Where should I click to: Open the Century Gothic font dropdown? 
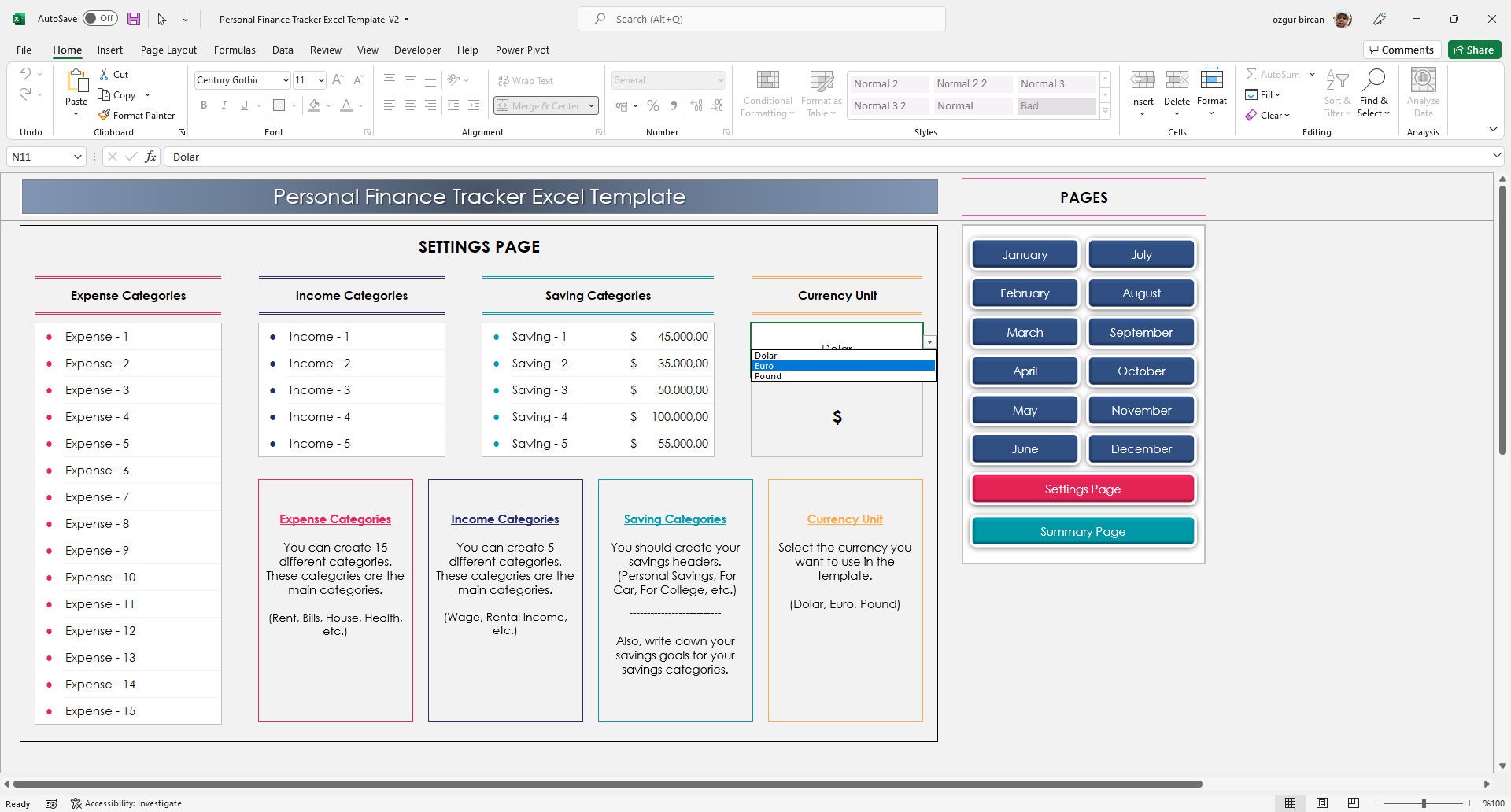point(286,79)
